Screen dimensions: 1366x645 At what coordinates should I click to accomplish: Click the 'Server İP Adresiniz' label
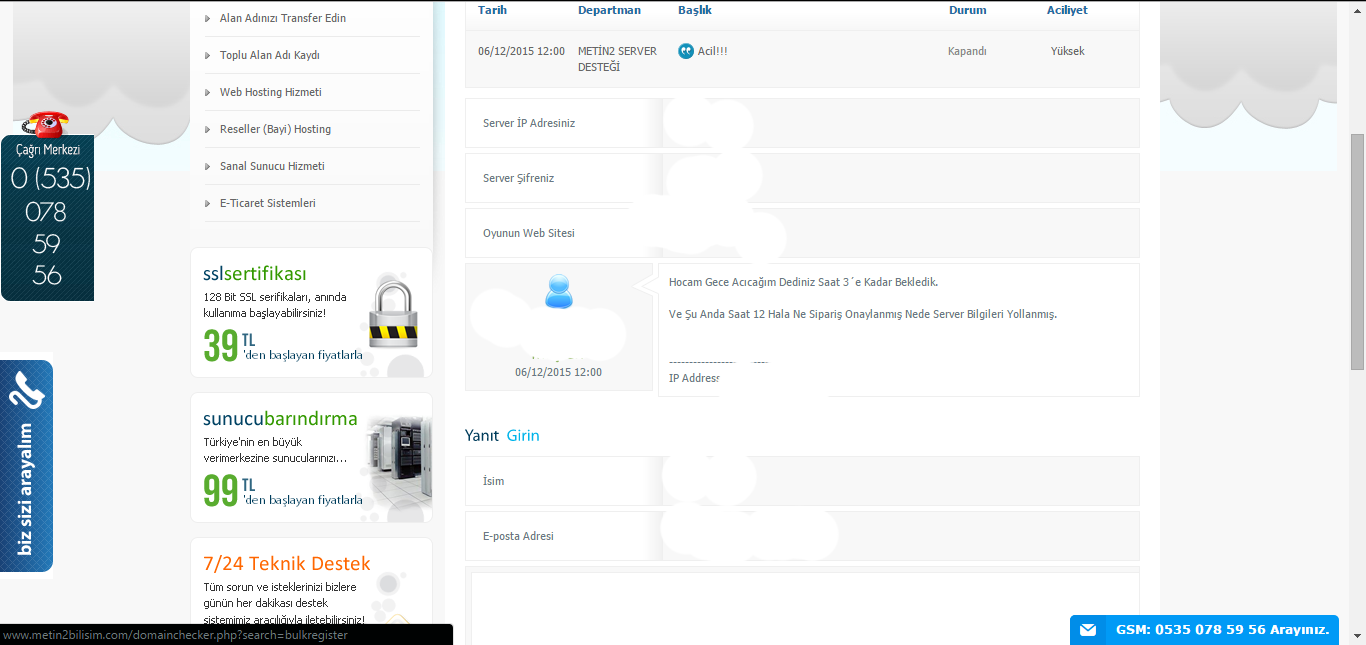tap(529, 123)
